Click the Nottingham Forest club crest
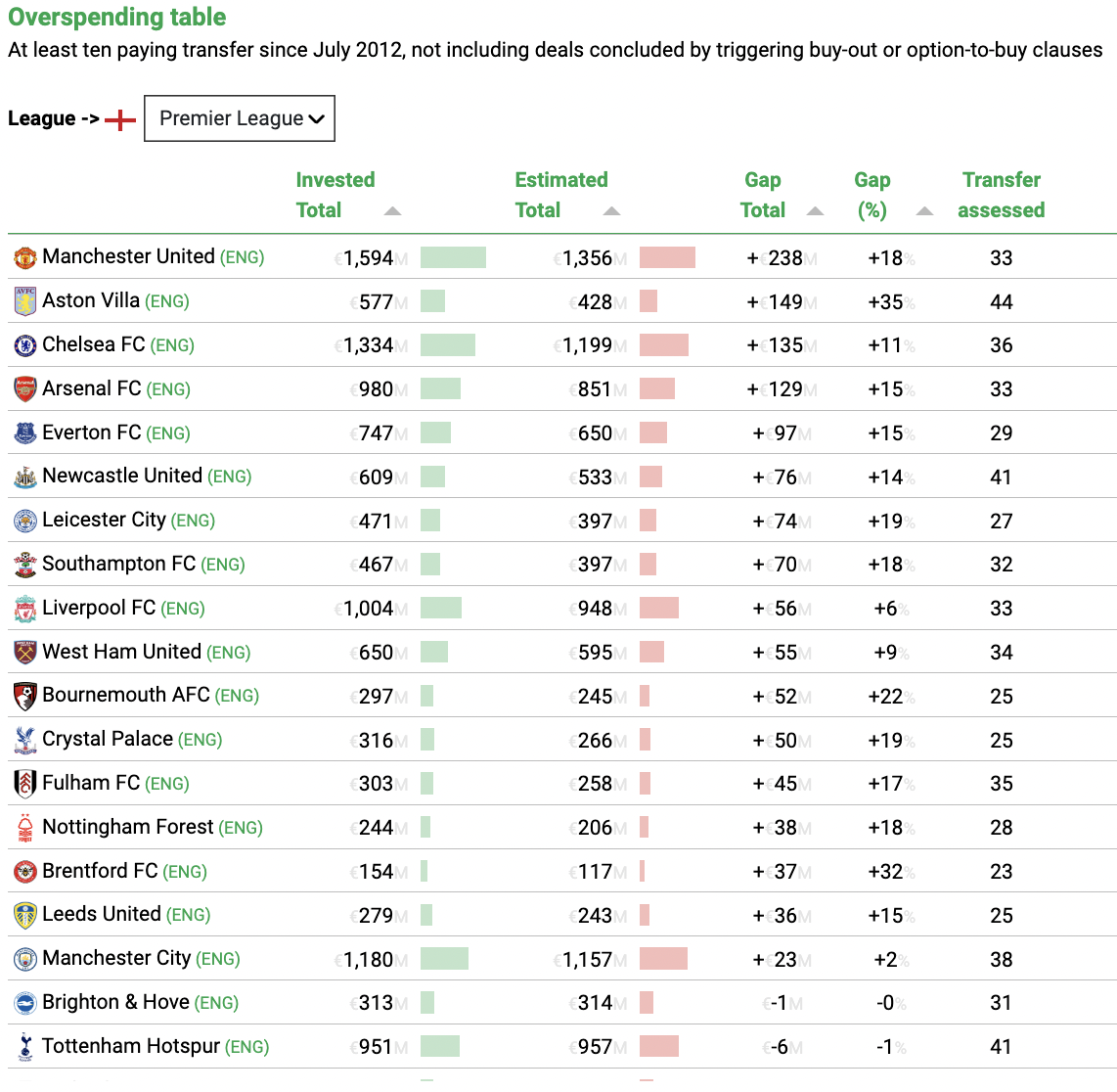Screen dimensions: 1117x1092 tap(24, 828)
